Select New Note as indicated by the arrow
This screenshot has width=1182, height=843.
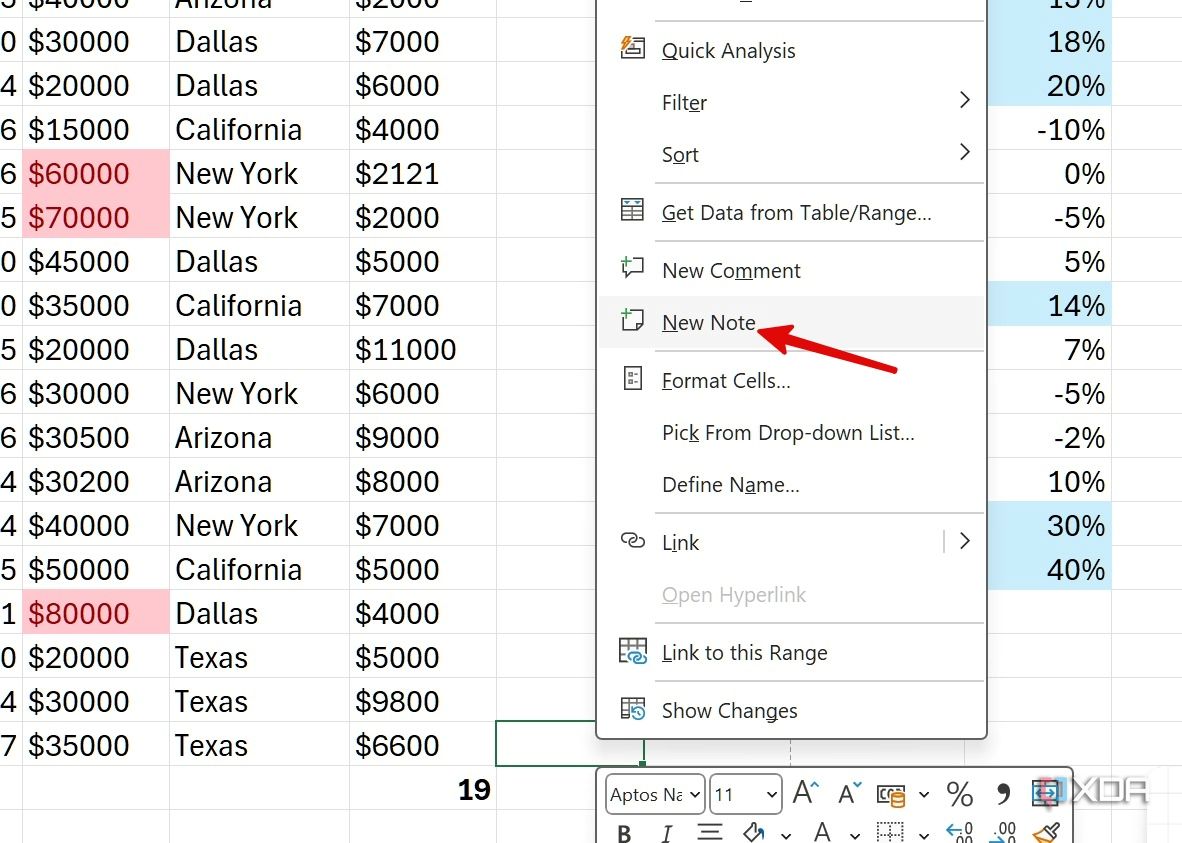pyautogui.click(x=708, y=322)
